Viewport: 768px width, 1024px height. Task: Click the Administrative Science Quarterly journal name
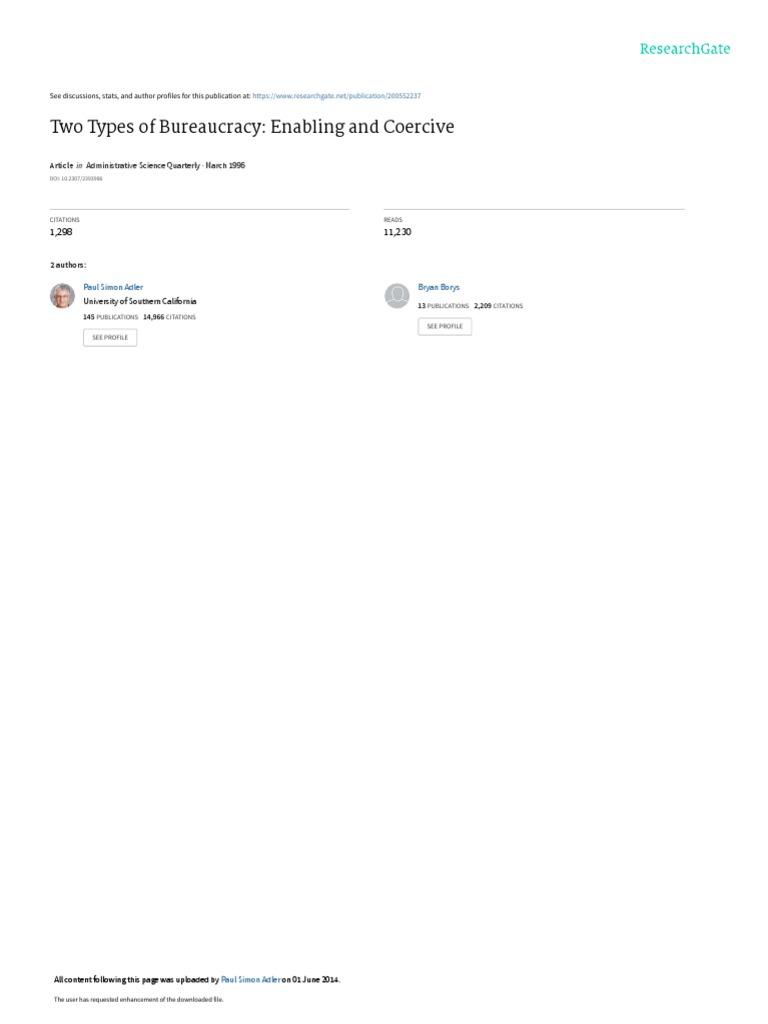tap(143, 166)
